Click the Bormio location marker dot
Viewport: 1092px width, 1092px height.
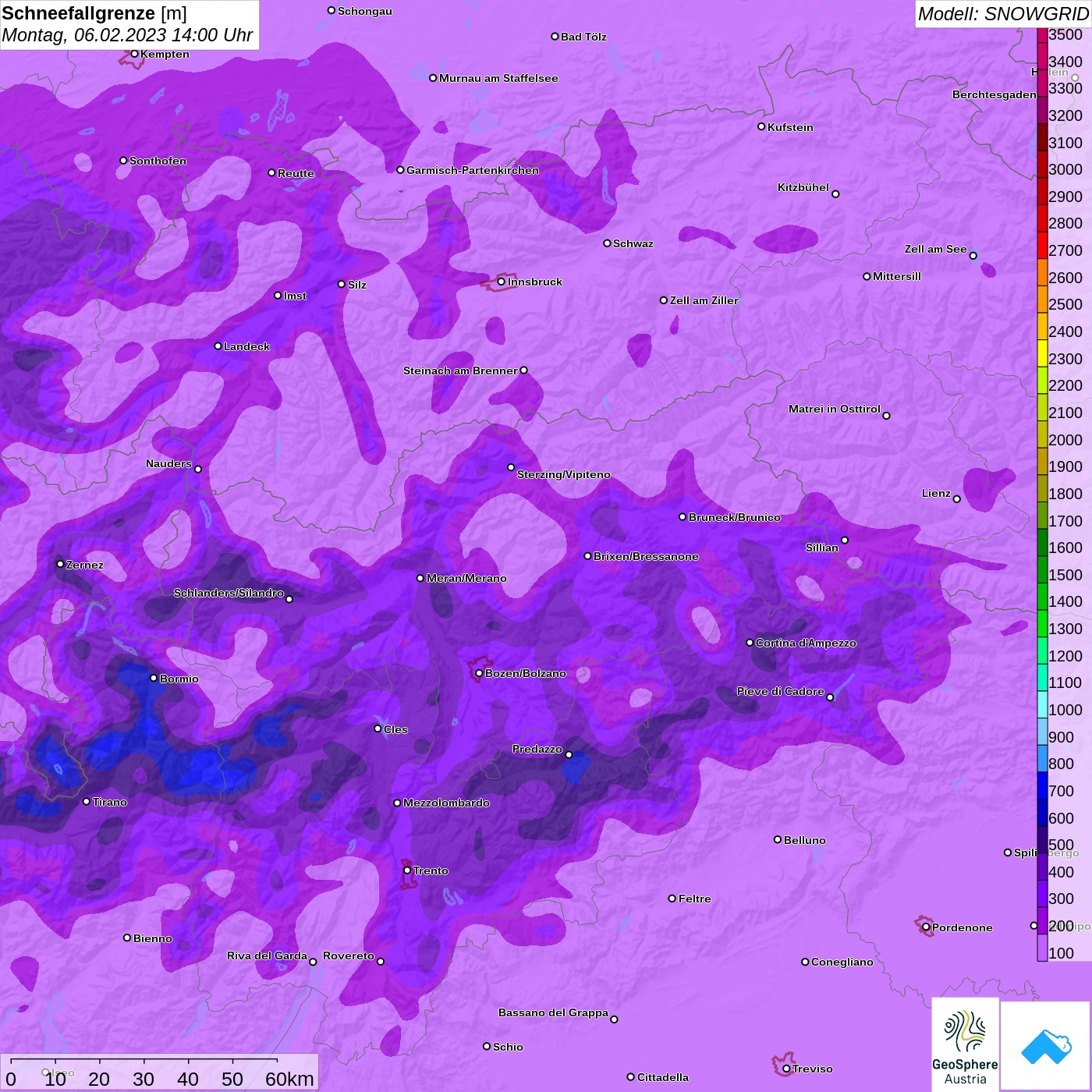(x=154, y=678)
